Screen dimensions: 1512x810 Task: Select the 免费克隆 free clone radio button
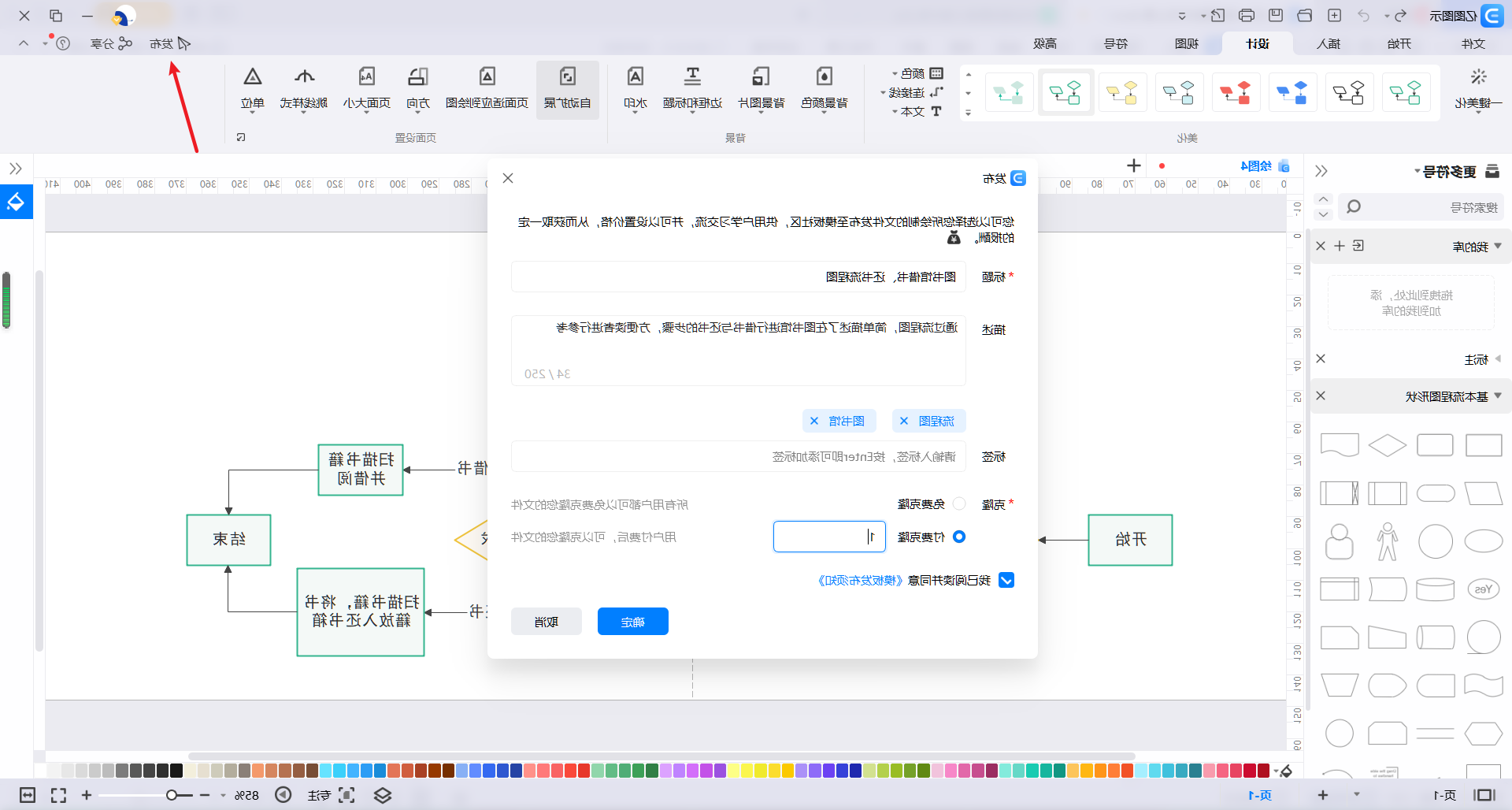(959, 503)
